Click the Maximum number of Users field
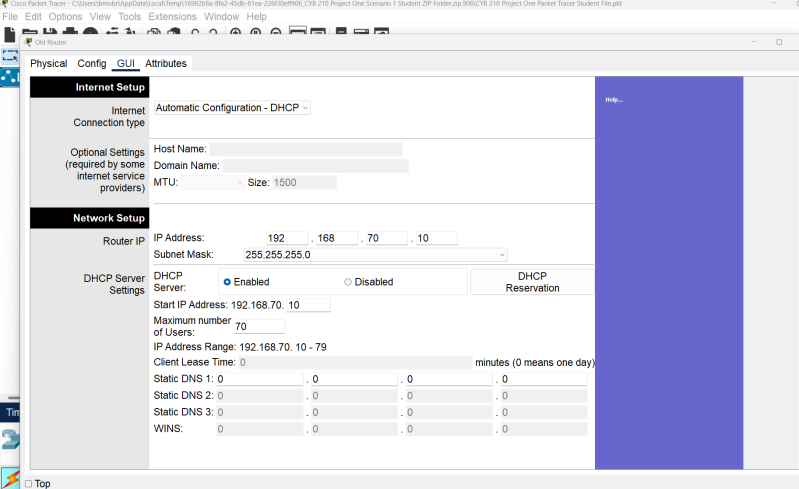 point(260,326)
